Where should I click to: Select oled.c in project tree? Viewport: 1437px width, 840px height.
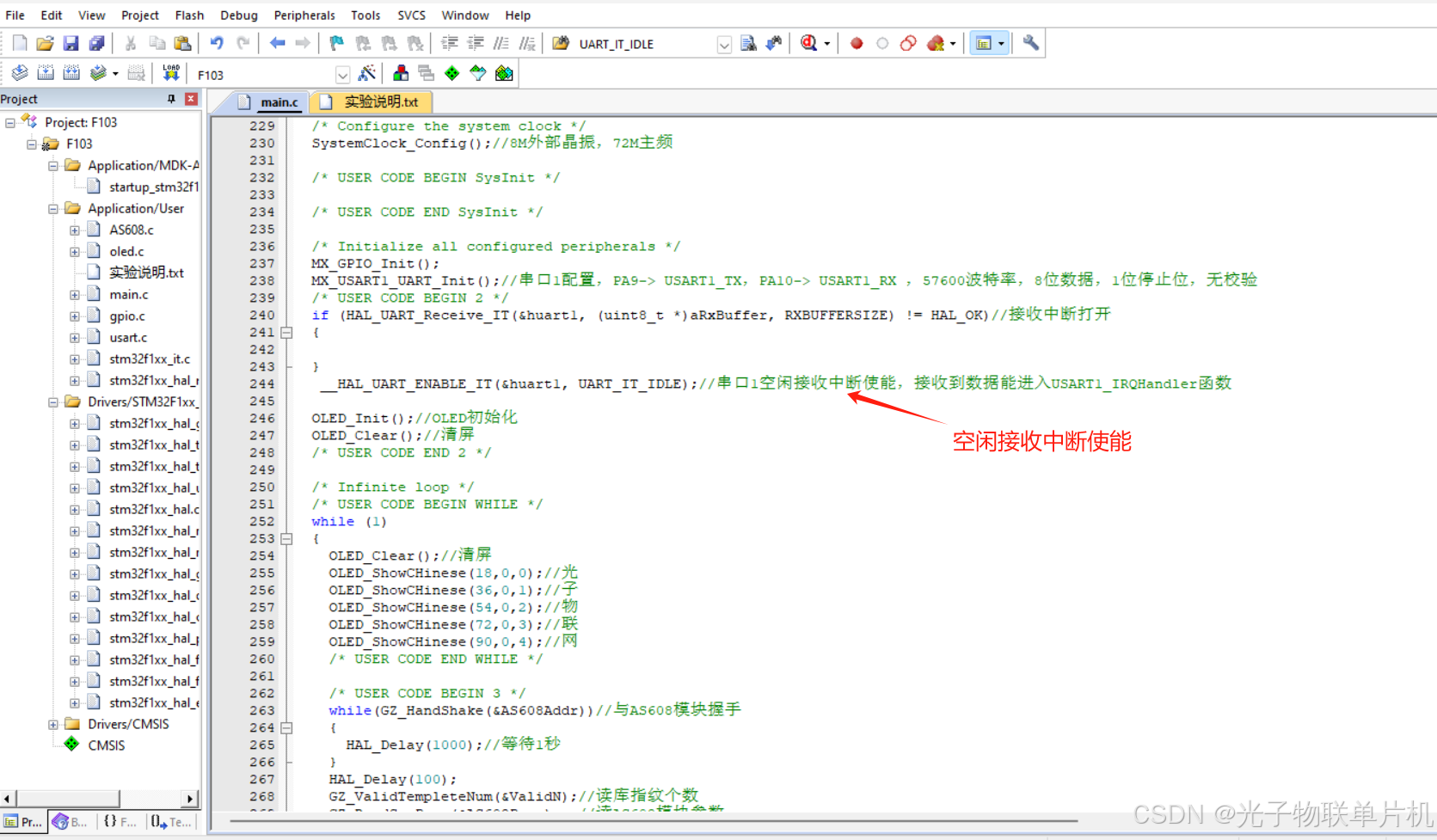(126, 252)
